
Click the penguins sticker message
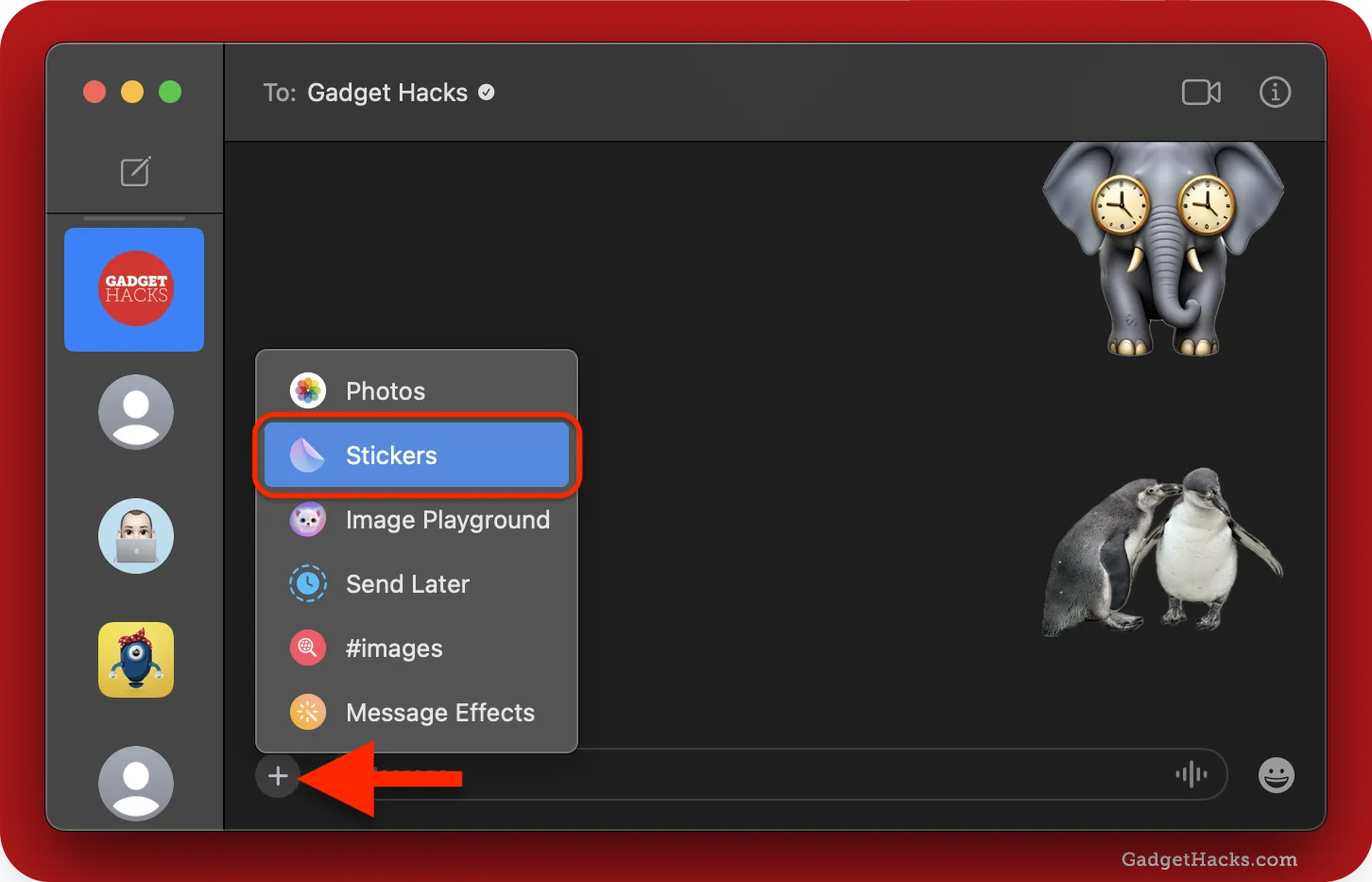click(1163, 550)
